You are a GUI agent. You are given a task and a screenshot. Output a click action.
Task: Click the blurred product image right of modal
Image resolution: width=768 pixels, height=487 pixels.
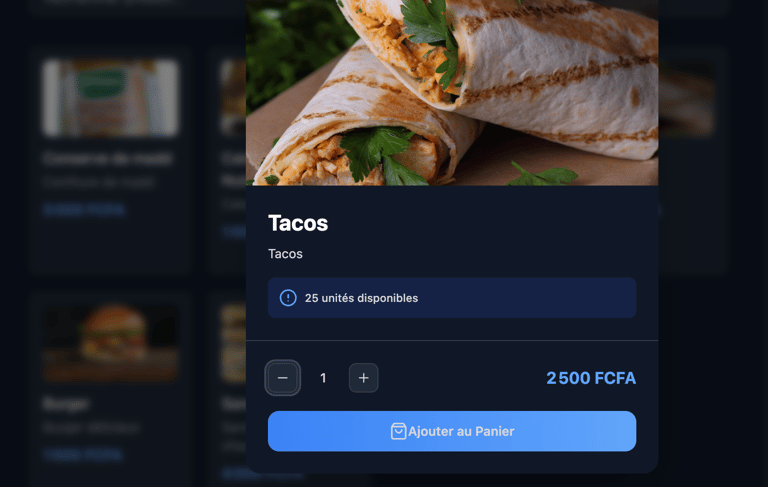(686, 98)
